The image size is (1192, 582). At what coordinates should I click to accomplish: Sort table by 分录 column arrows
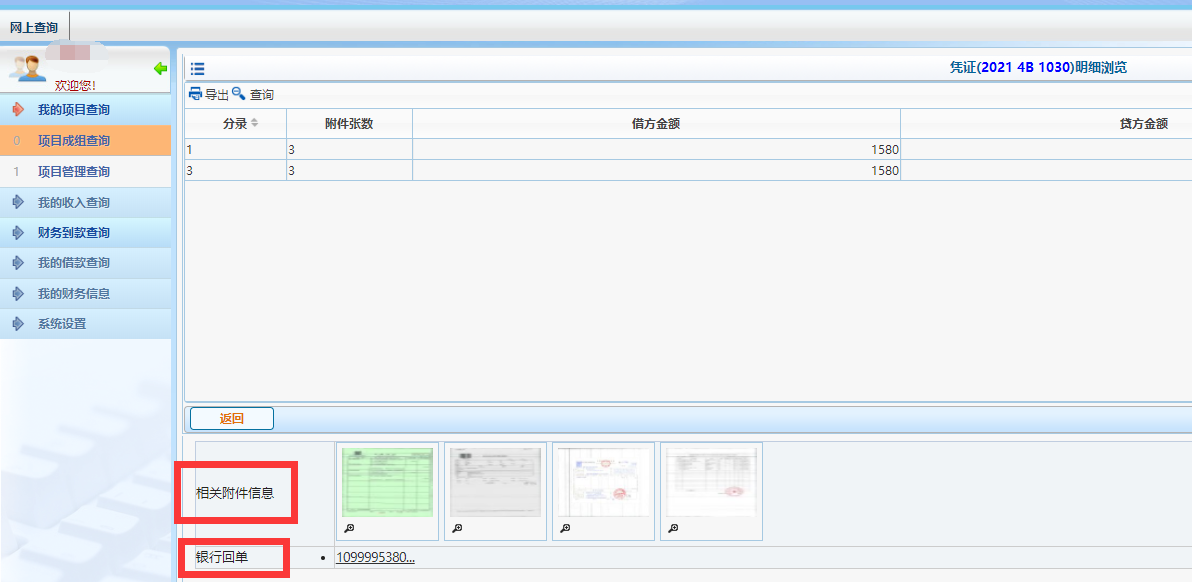(x=254, y=123)
